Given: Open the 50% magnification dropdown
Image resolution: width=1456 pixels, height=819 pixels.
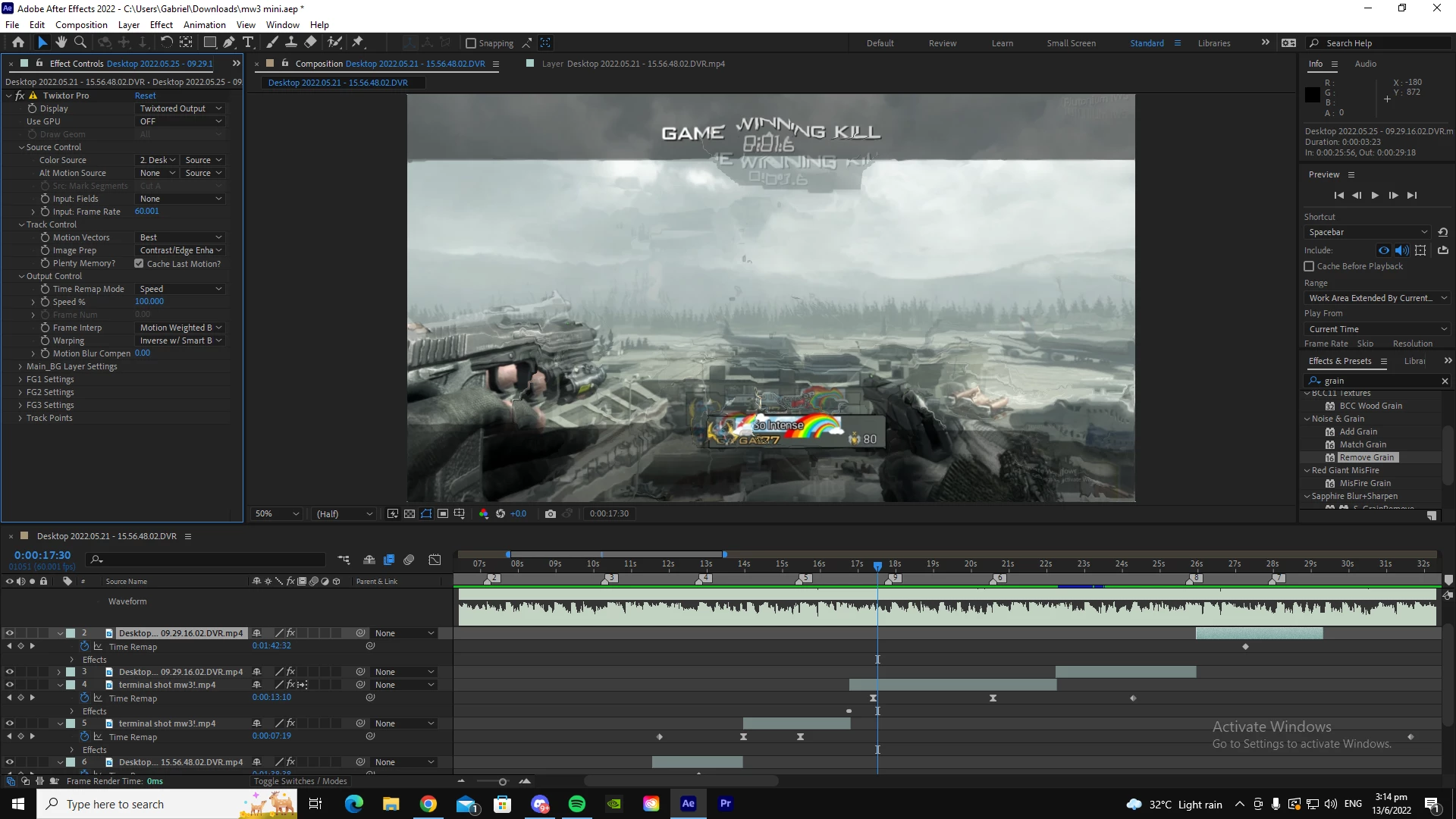Looking at the screenshot, I should tap(278, 513).
